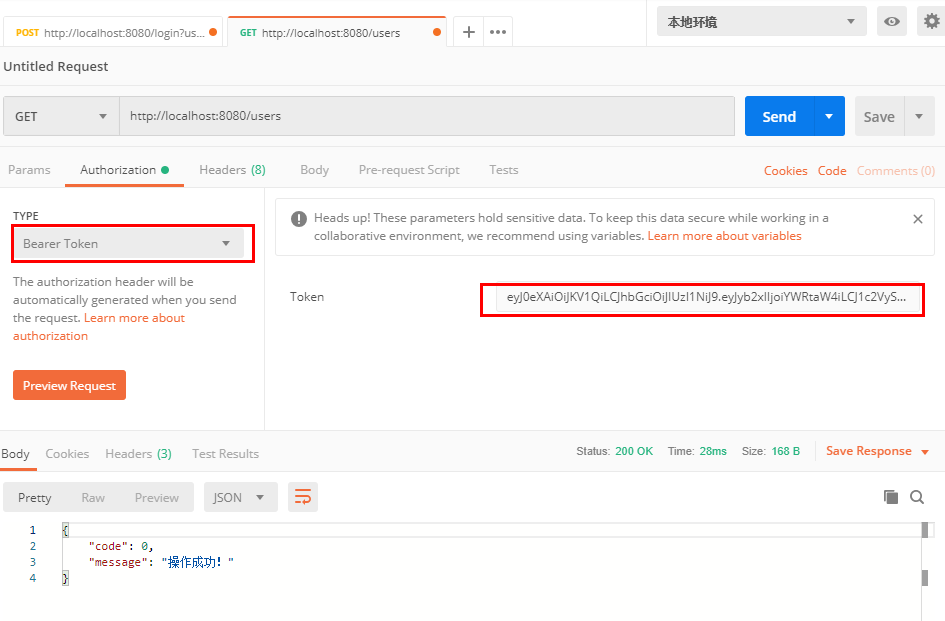Open the Pre-request Script tab
The width and height of the screenshot is (945, 621).
pos(409,170)
